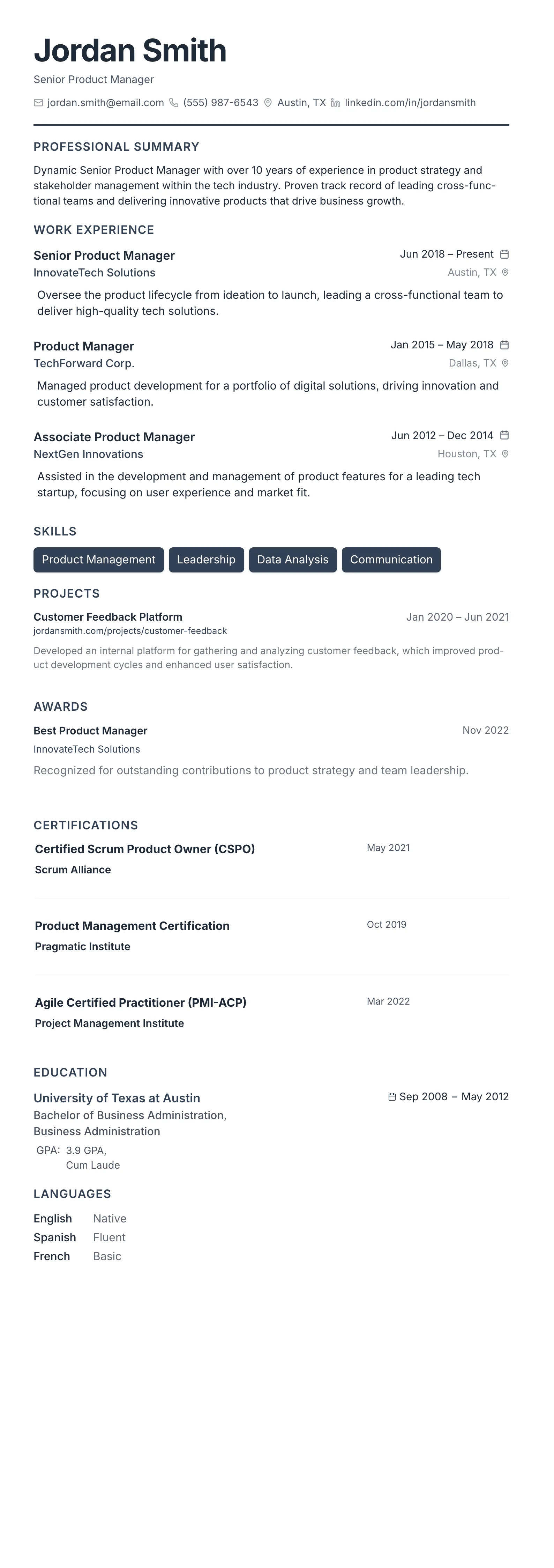This screenshot has width=554, height=1568.
Task: Click the Jordan Smith name heading
Action: coord(130,51)
